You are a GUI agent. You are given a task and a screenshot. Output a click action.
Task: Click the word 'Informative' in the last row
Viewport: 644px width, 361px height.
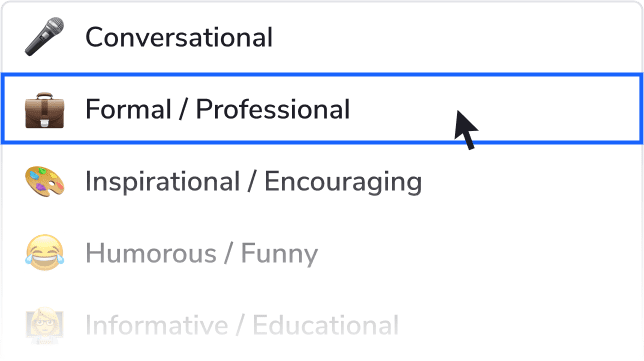[x=156, y=325]
